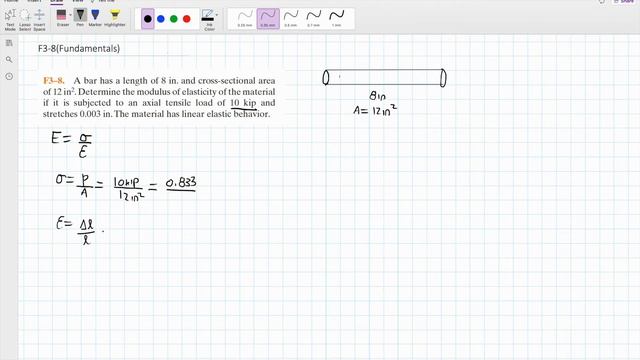Click the hand-drawn bar sketch
Image resolution: width=640 pixels, height=360 pixels.
(384, 78)
